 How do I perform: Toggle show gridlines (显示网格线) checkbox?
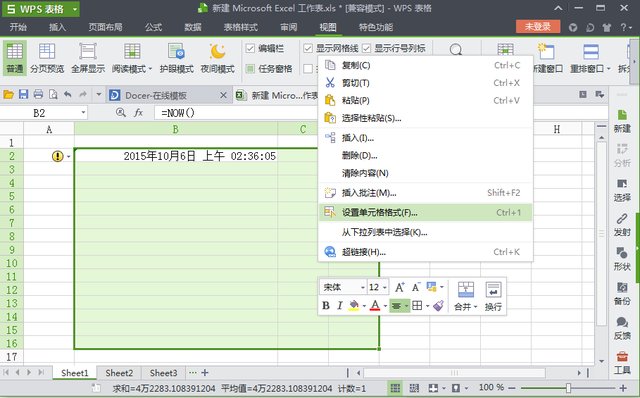308,49
